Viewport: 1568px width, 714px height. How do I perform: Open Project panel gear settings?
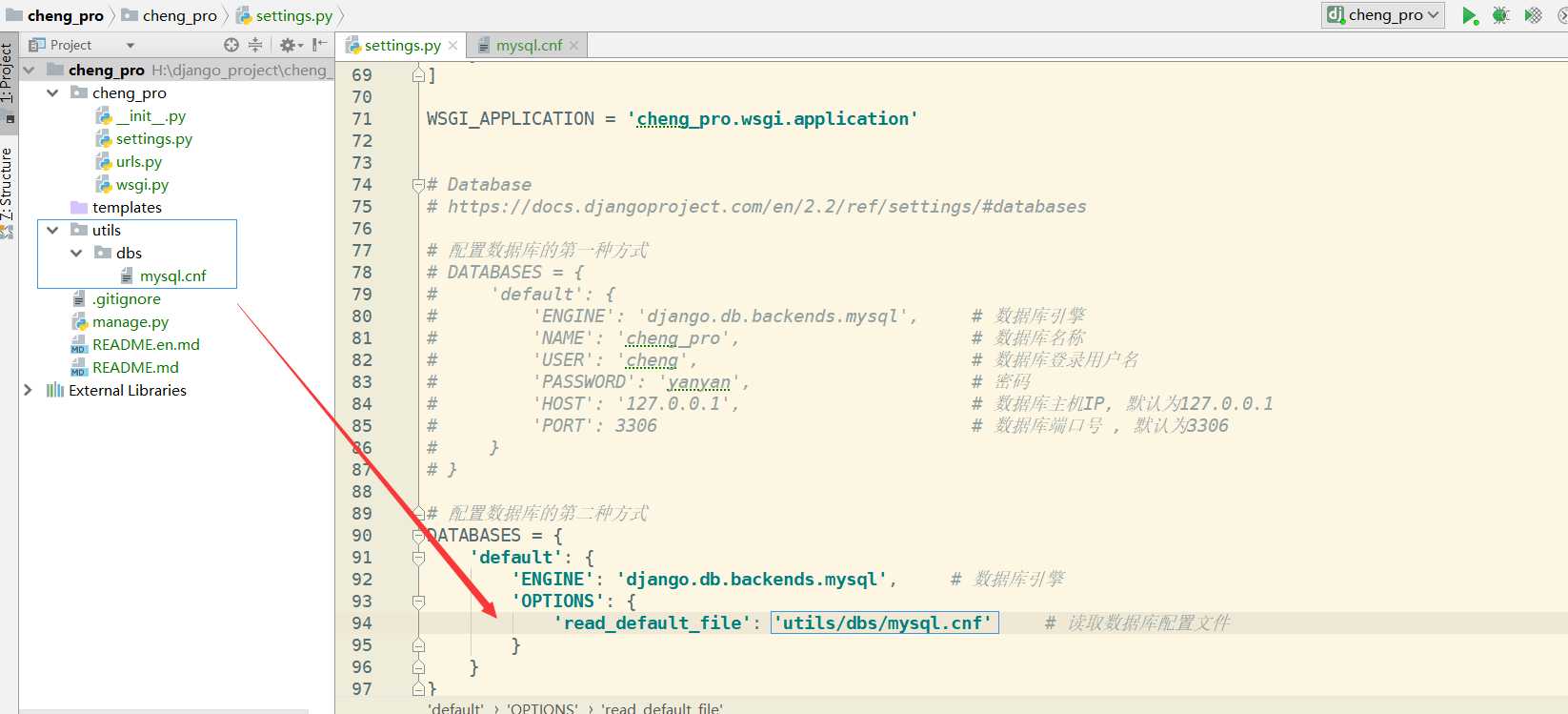290,45
